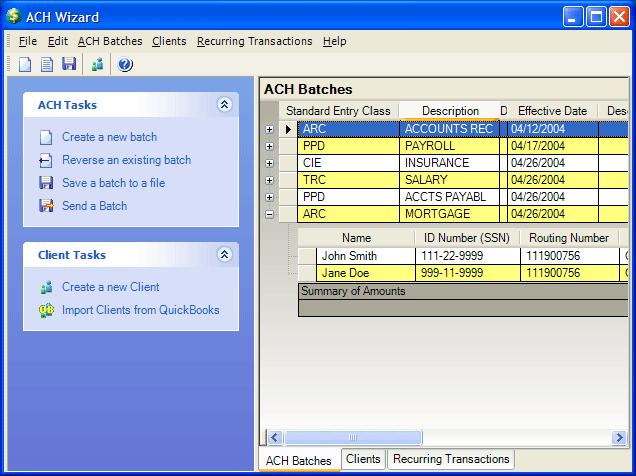
Task: Open the Clients menu
Action: pos(169,41)
